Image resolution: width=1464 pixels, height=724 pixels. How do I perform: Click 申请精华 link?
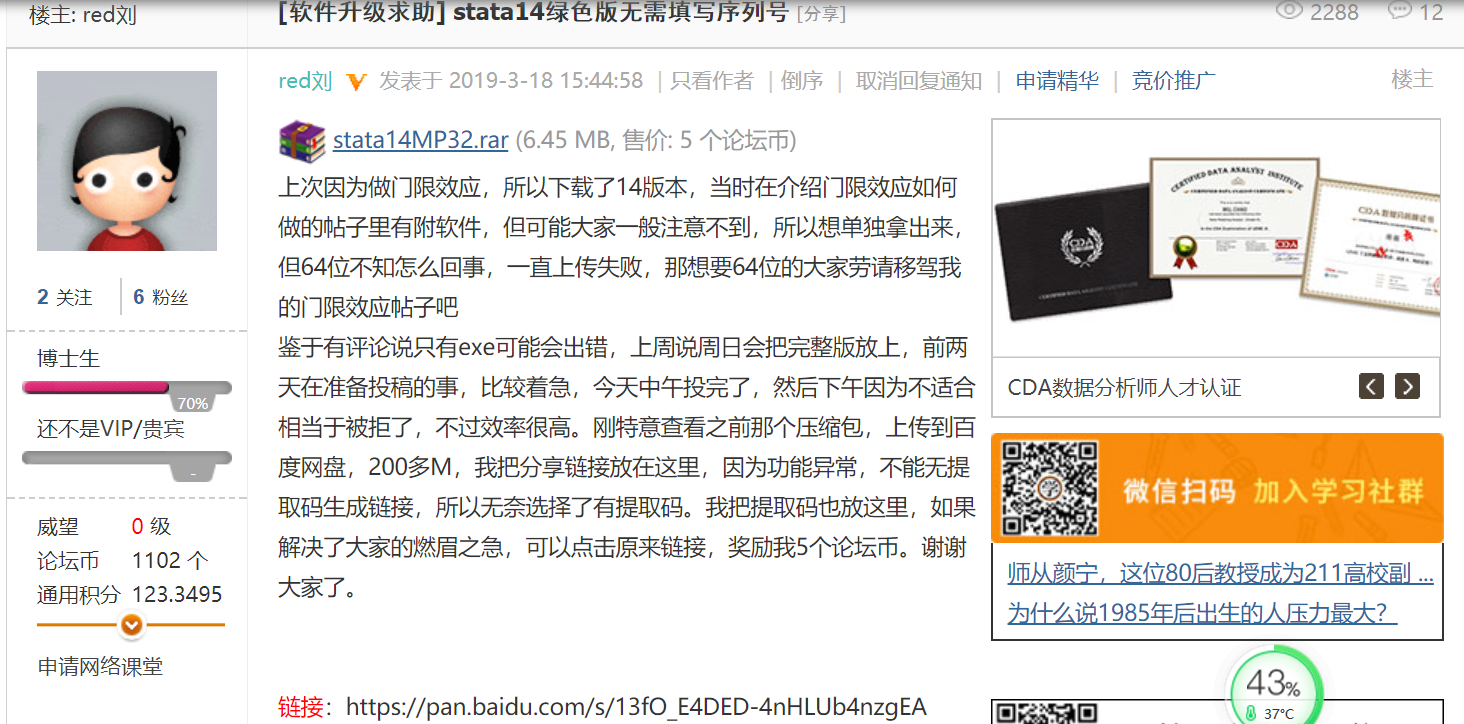point(1057,81)
